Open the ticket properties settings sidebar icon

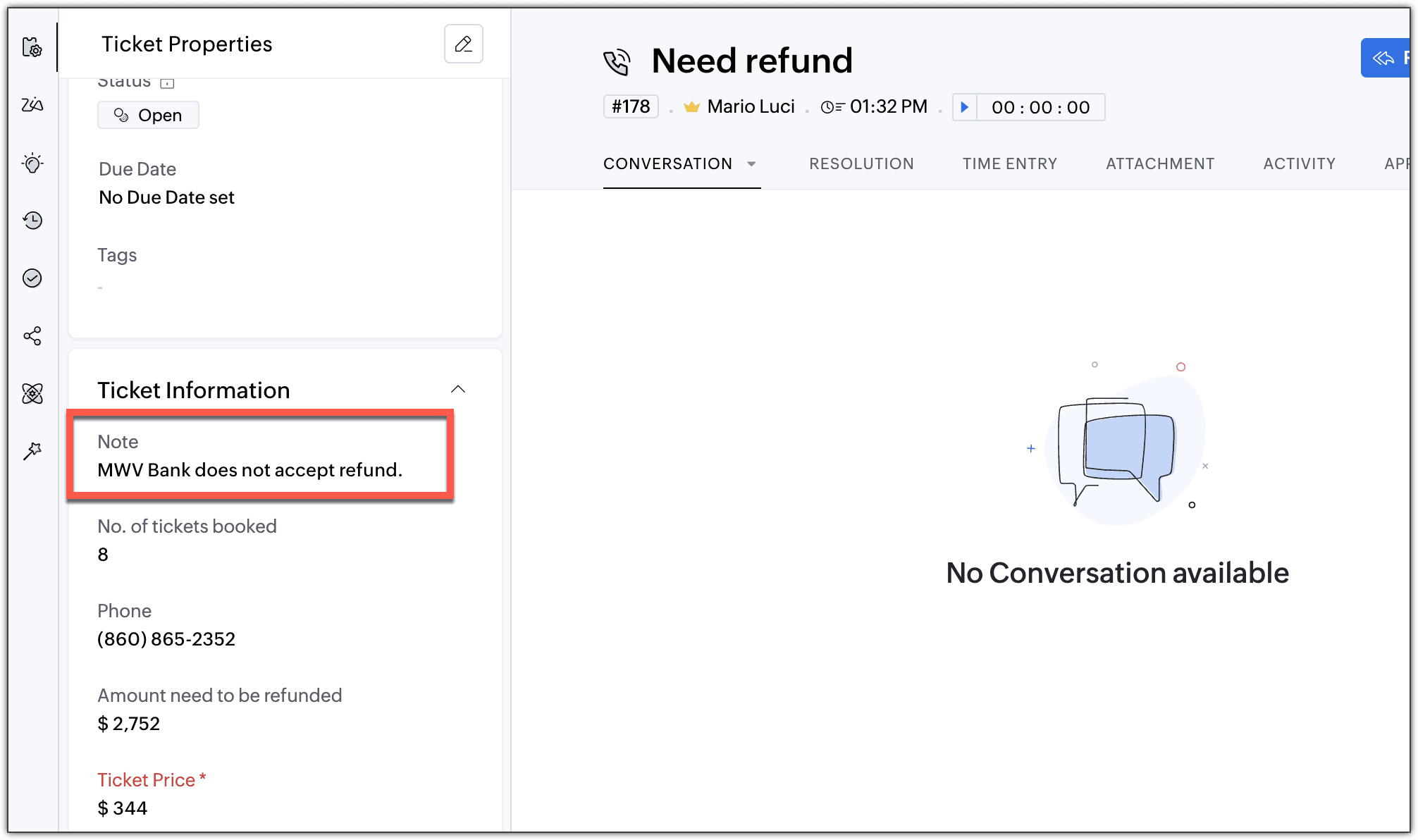point(32,47)
